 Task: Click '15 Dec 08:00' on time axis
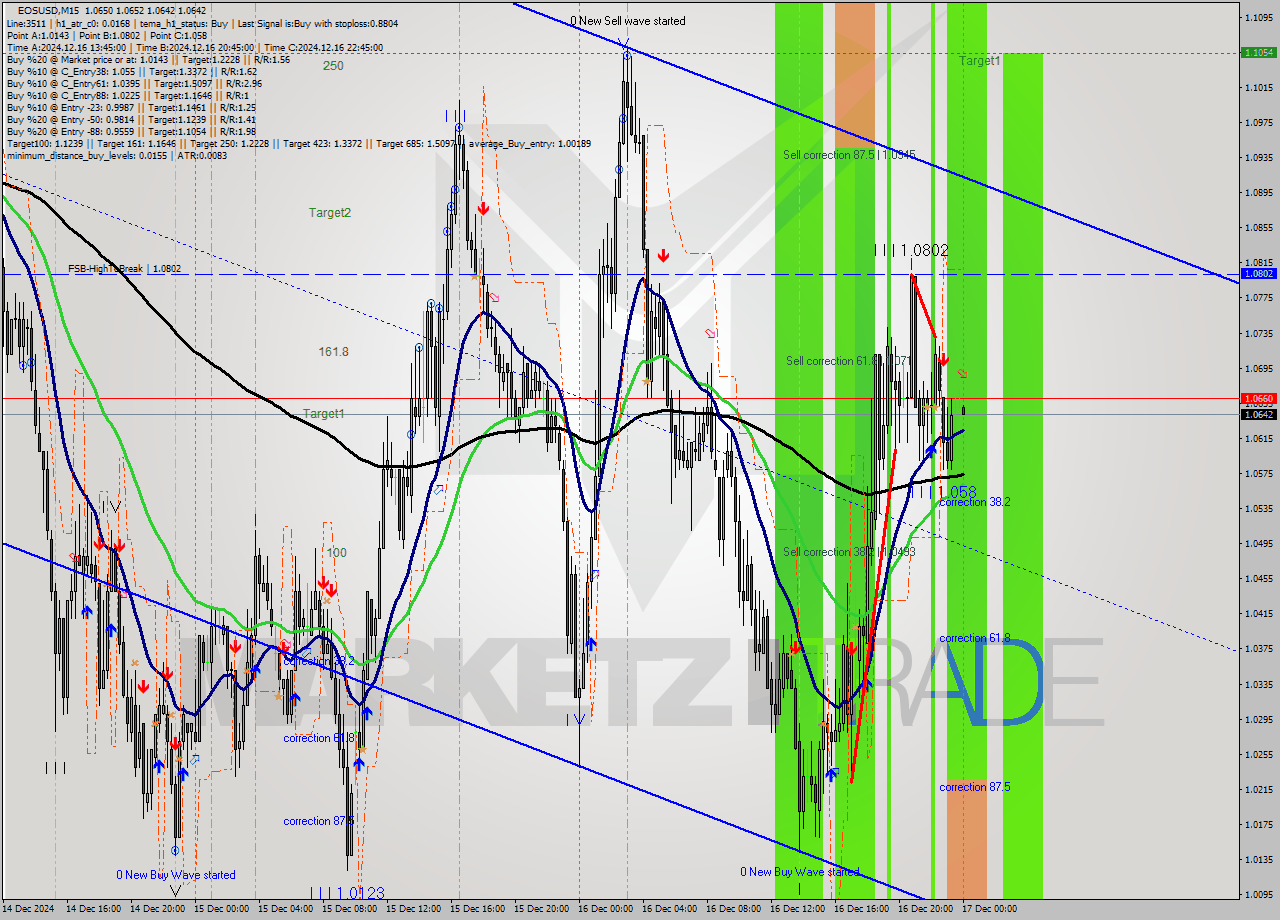coord(349,909)
